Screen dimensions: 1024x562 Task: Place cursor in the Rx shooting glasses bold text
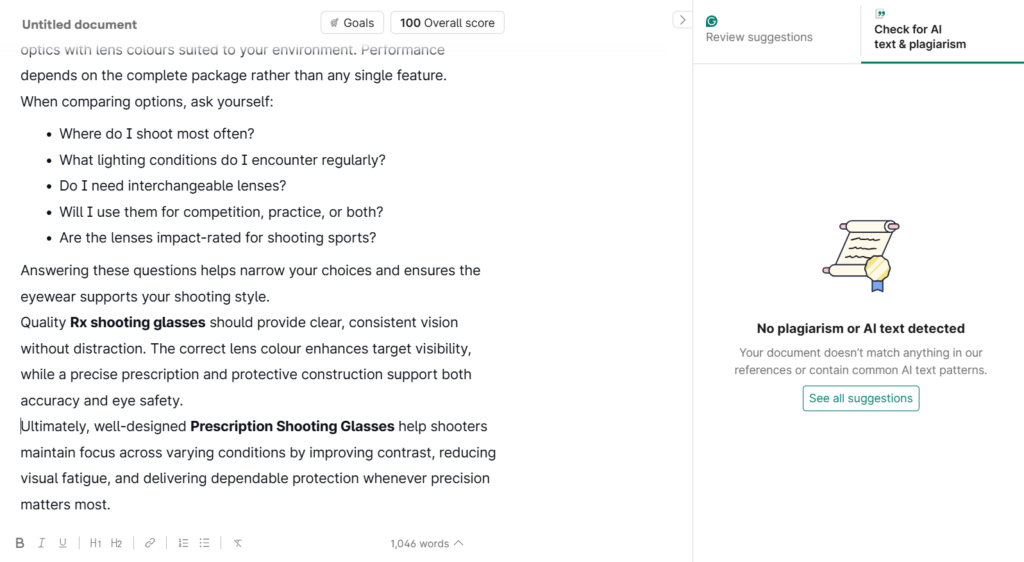point(137,322)
